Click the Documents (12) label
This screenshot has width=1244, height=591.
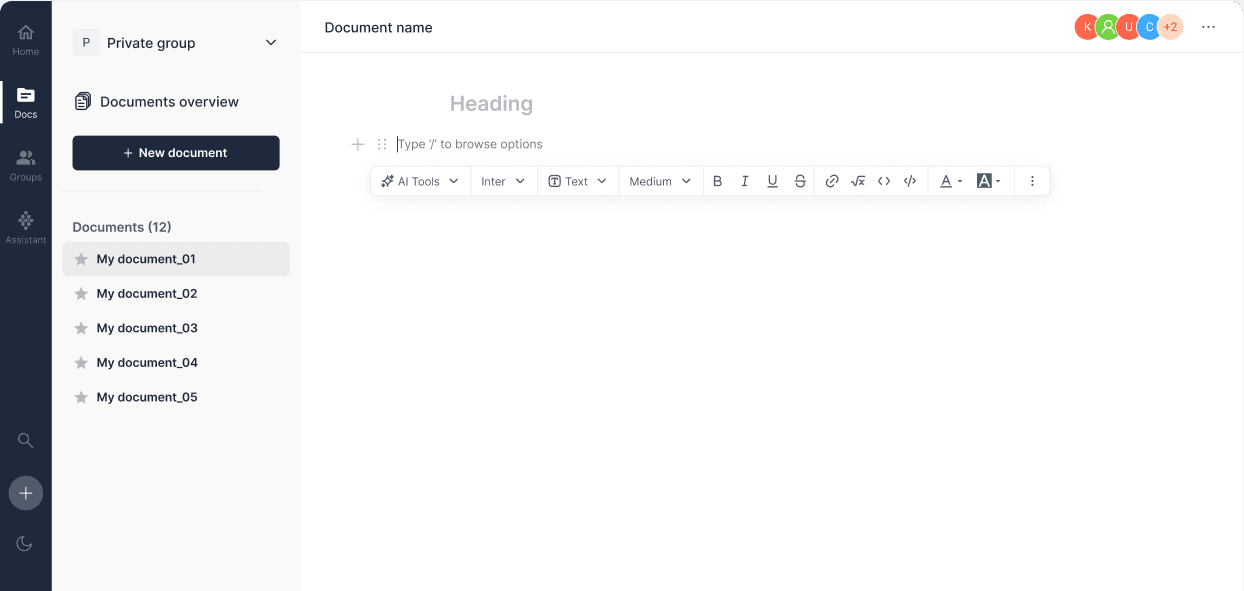[122, 227]
